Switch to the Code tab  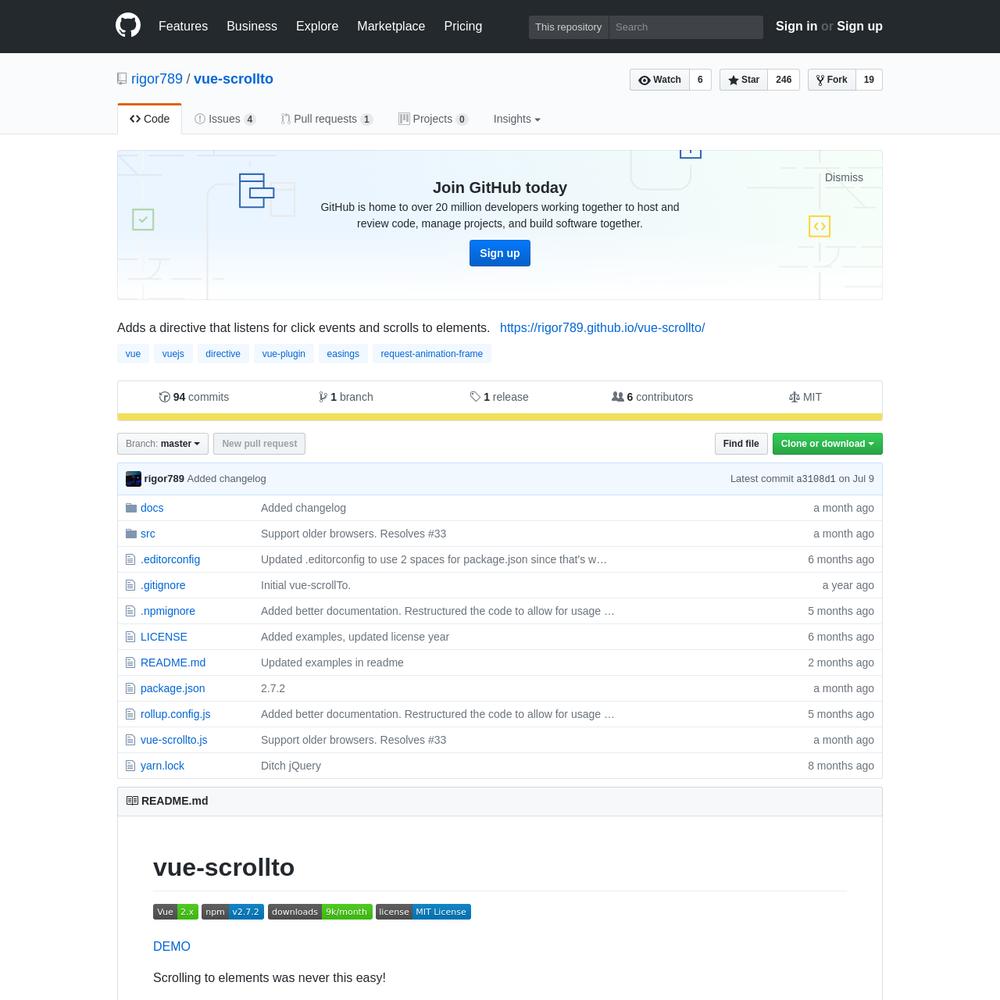point(149,119)
